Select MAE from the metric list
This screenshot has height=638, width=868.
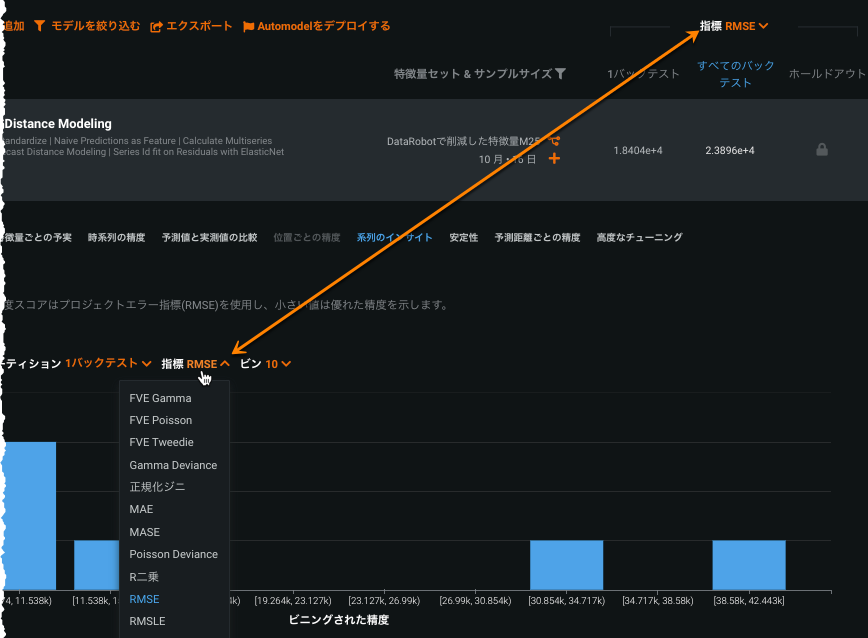141,509
